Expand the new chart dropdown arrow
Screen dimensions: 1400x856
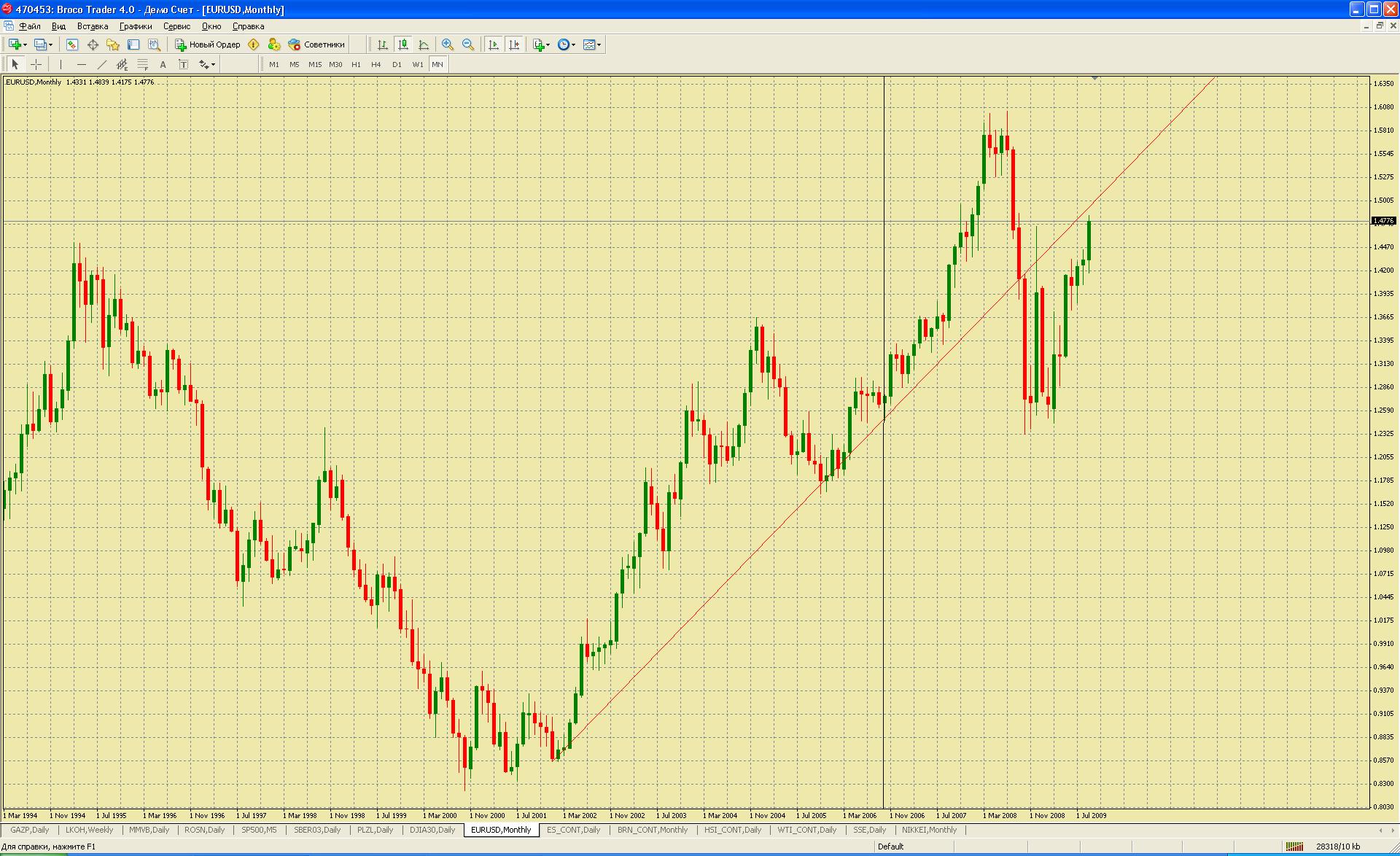coord(25,44)
